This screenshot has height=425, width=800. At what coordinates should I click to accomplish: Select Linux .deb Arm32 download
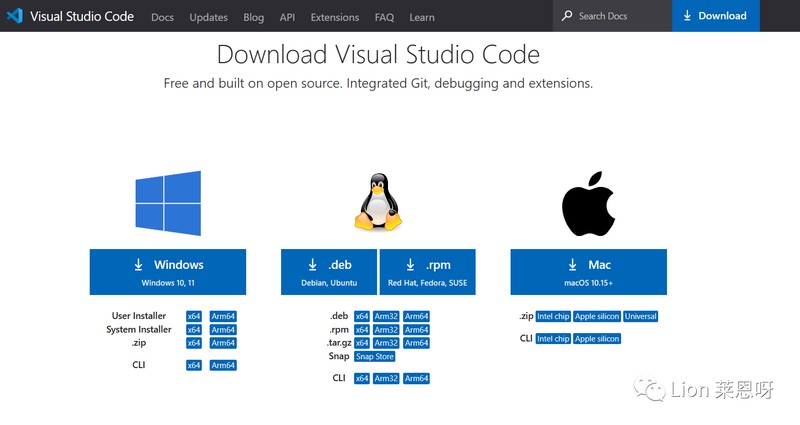(x=386, y=316)
